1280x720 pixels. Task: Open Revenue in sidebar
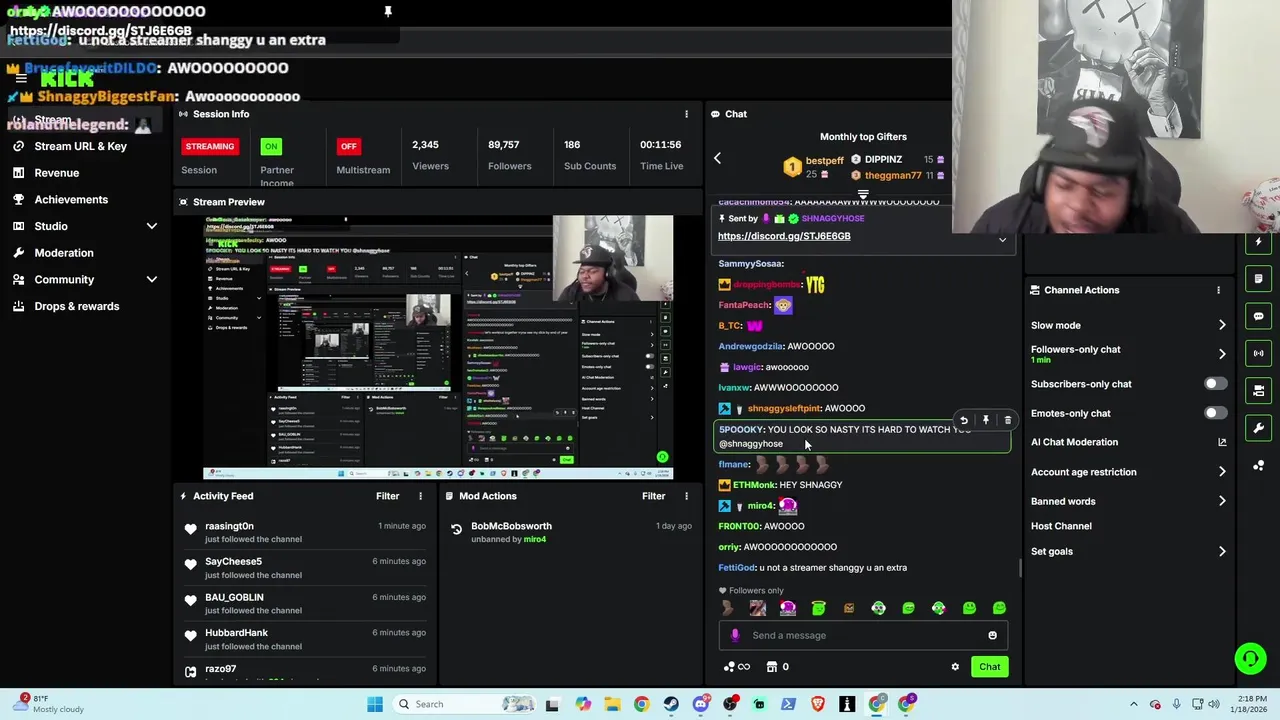(x=56, y=173)
